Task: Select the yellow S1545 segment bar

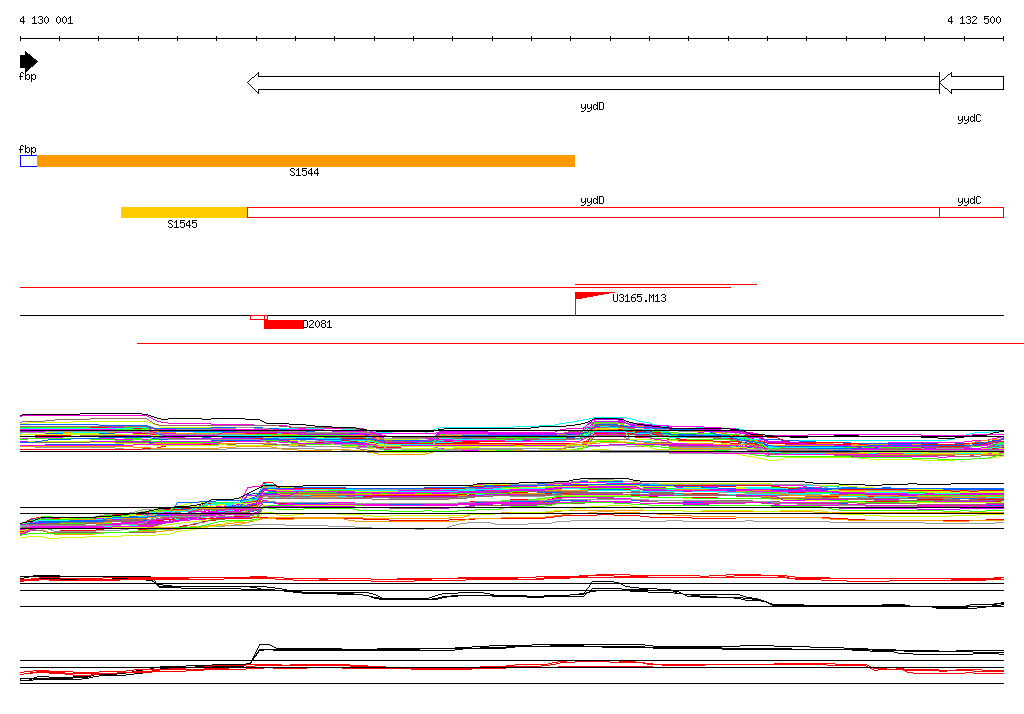Action: click(184, 212)
